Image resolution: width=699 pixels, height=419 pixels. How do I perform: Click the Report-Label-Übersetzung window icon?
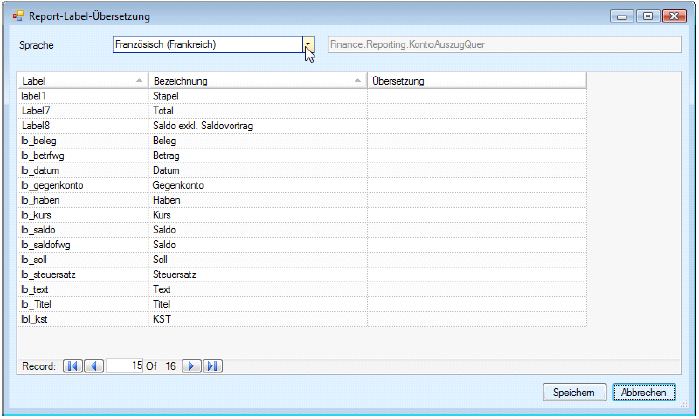pyautogui.click(x=18, y=16)
